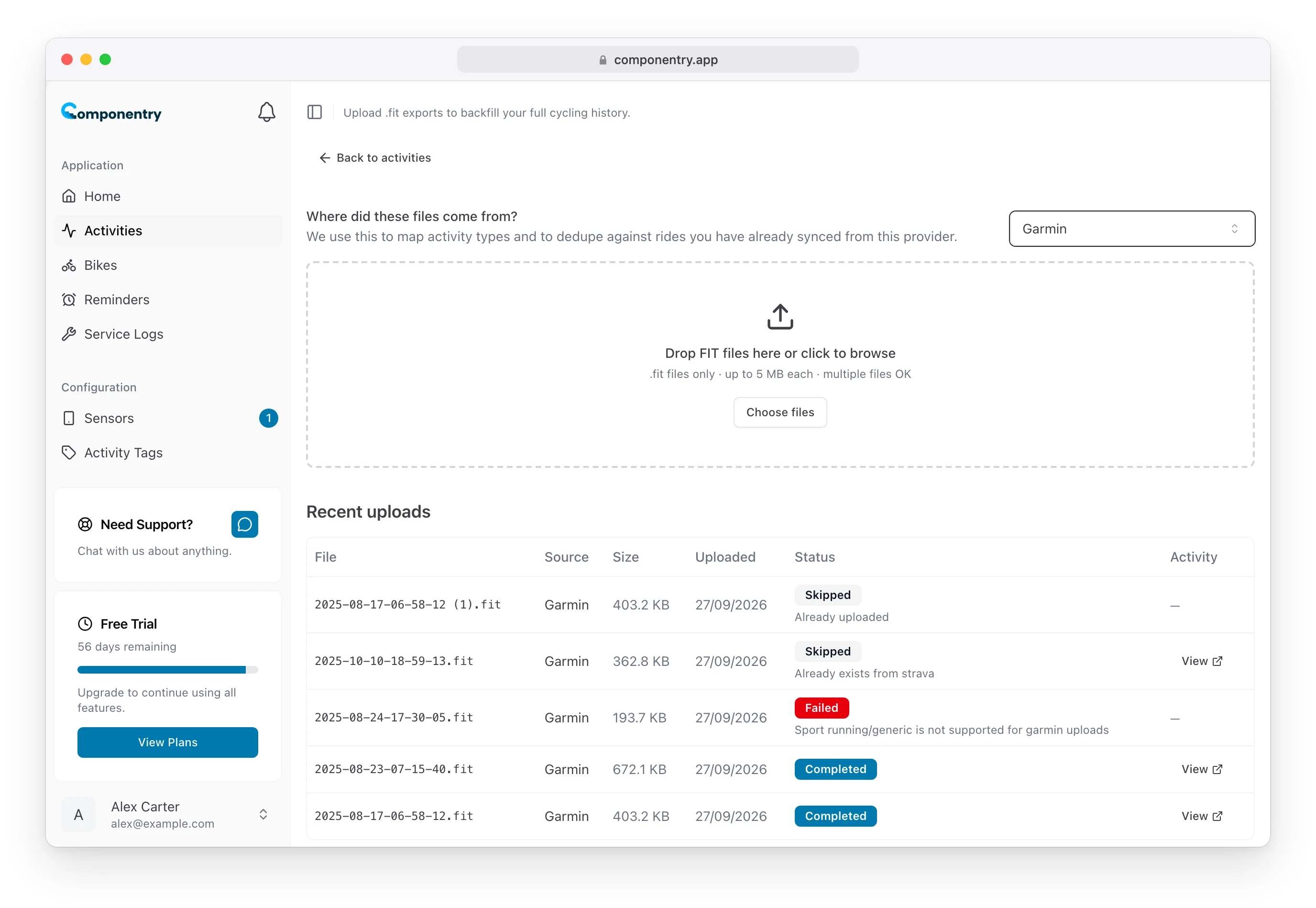Toggle the sidebar panel icon
The height and width of the screenshot is (908, 1316).
pyautogui.click(x=315, y=112)
